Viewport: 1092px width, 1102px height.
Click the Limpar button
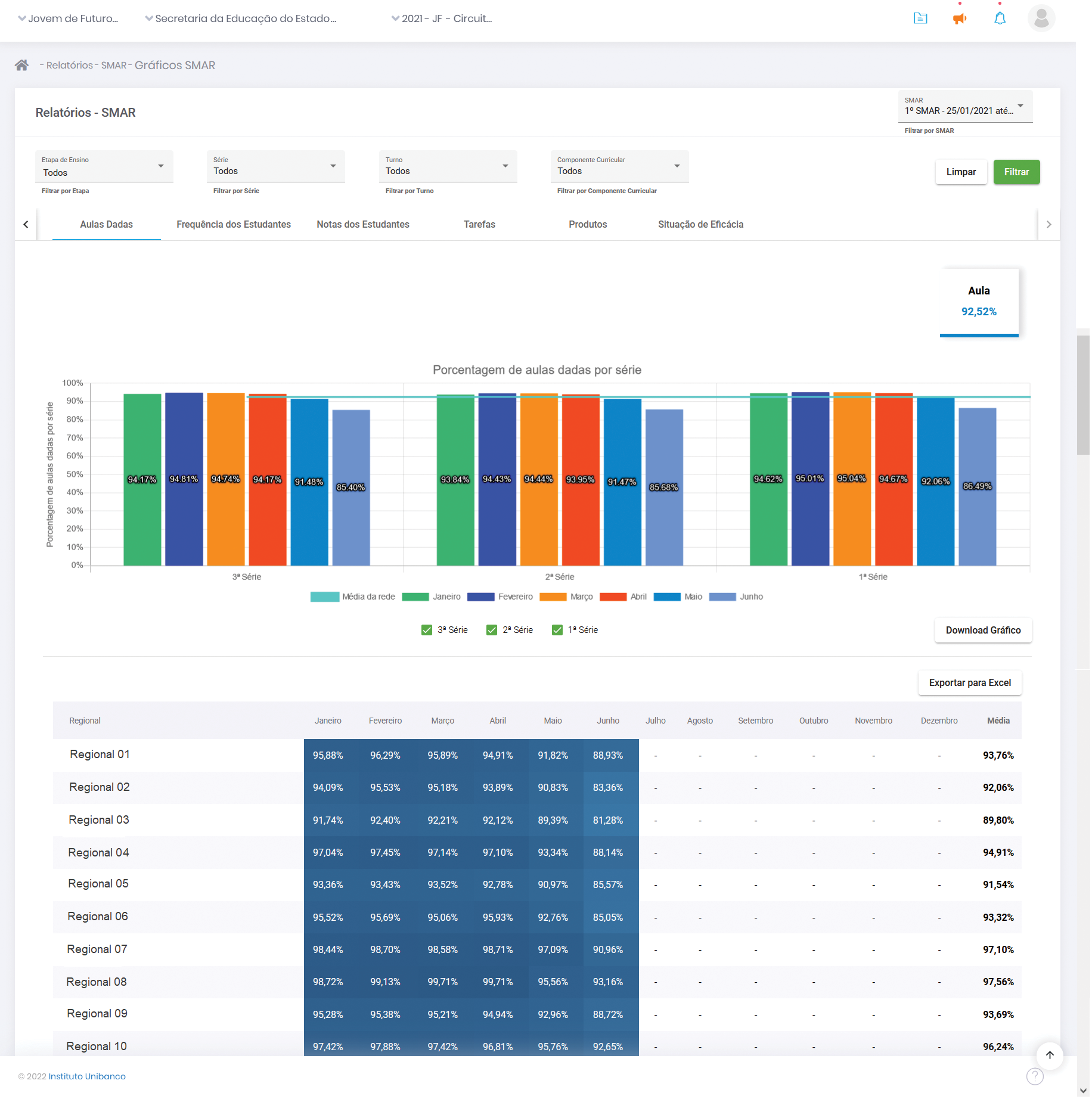pos(961,172)
